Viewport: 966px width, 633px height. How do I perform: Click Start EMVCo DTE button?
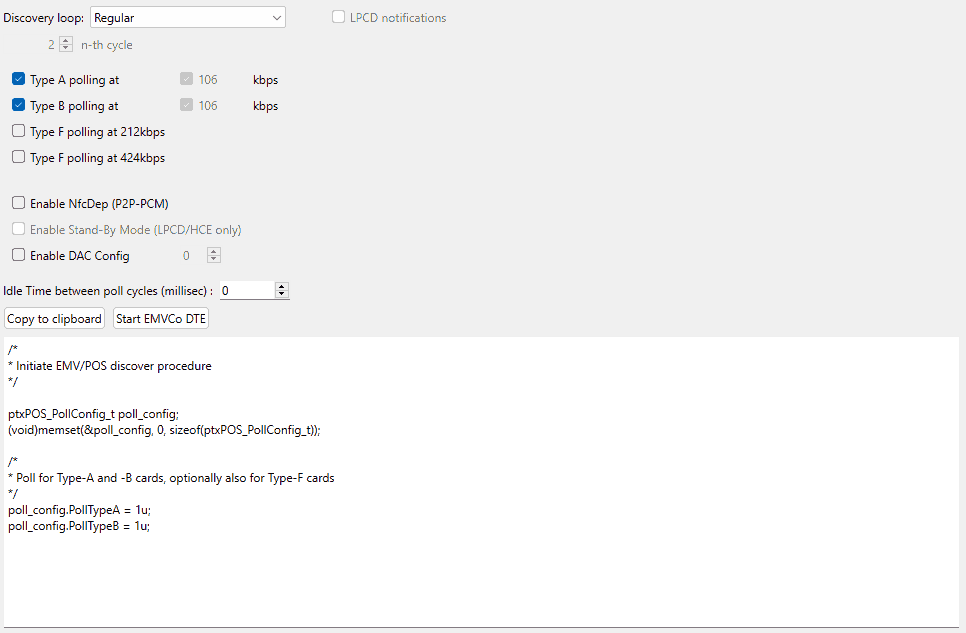pyautogui.click(x=161, y=319)
